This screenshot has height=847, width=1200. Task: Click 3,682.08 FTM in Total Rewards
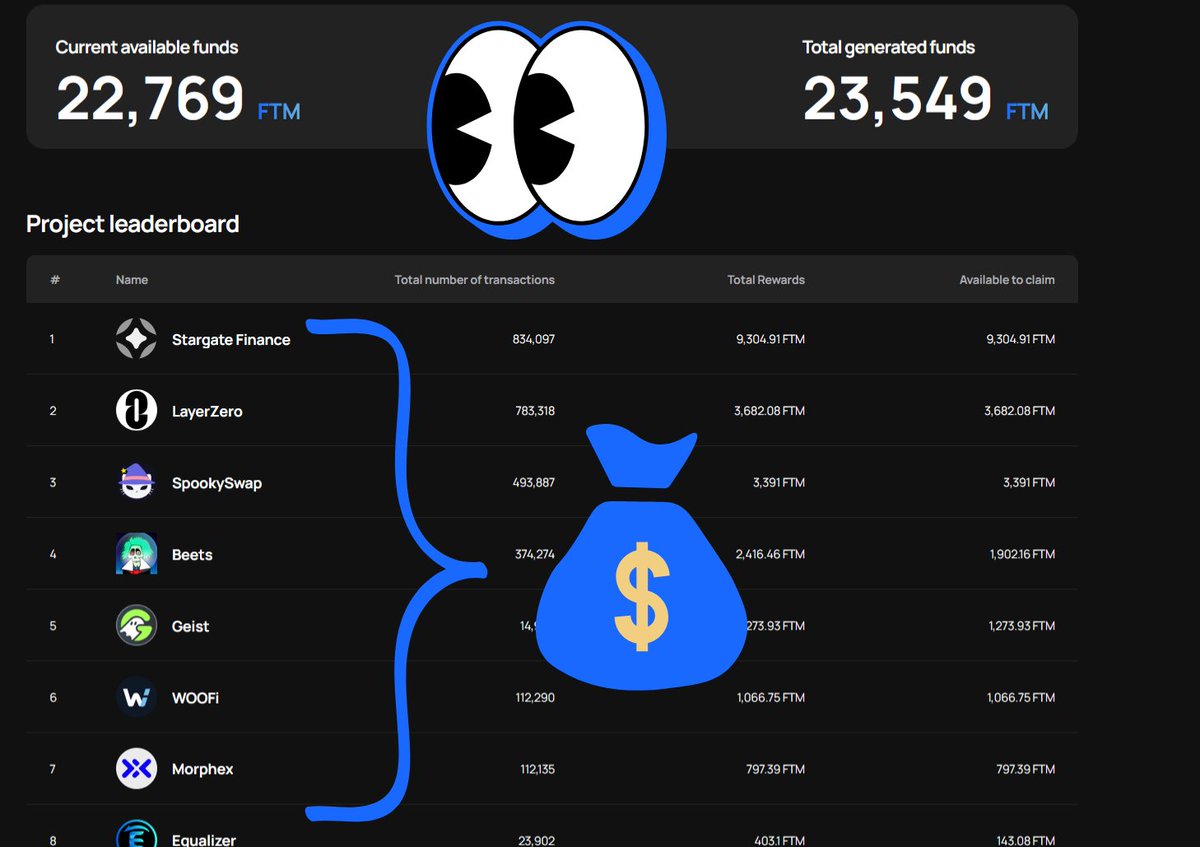pyautogui.click(x=770, y=411)
